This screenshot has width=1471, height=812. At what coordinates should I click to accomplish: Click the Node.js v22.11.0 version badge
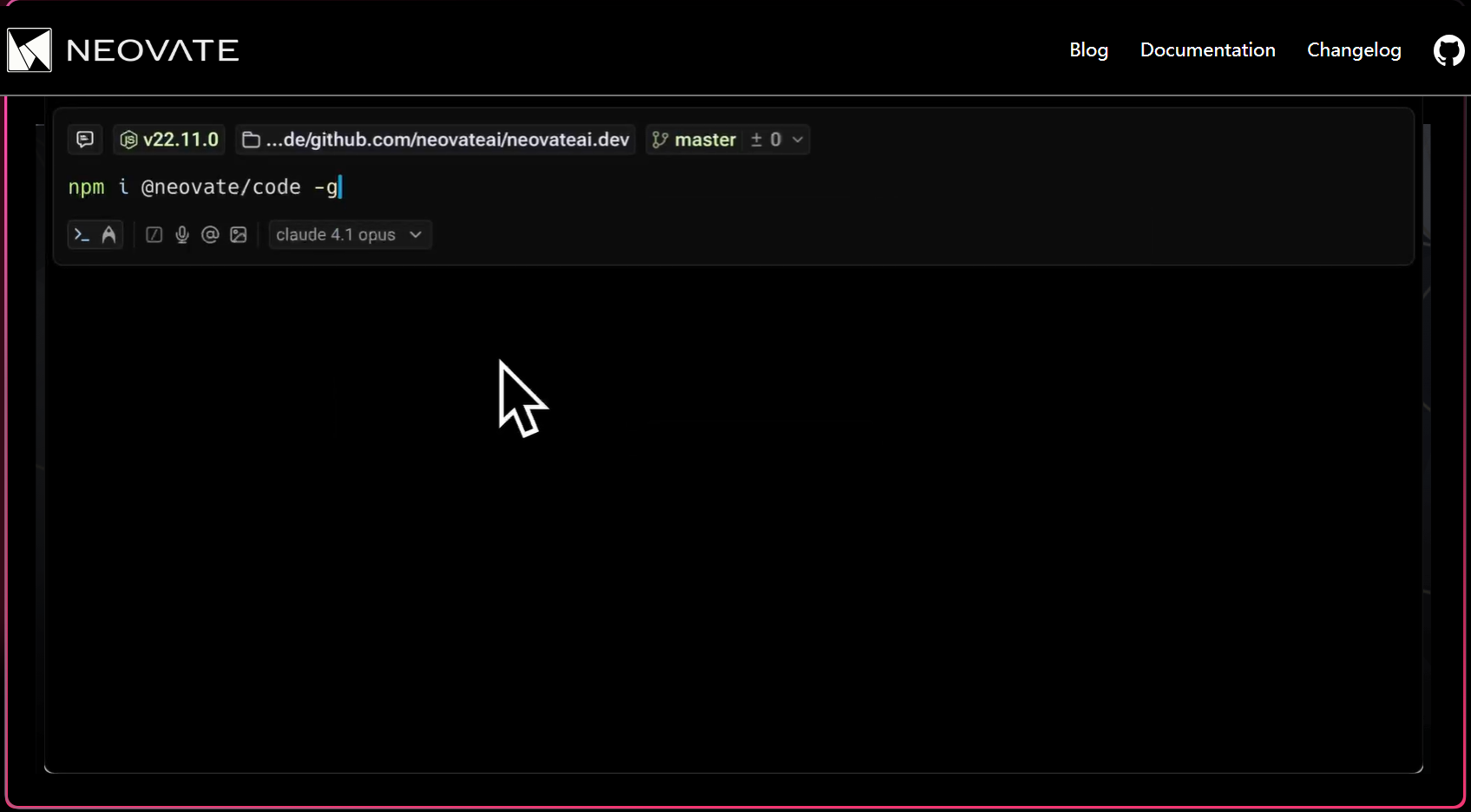[169, 140]
